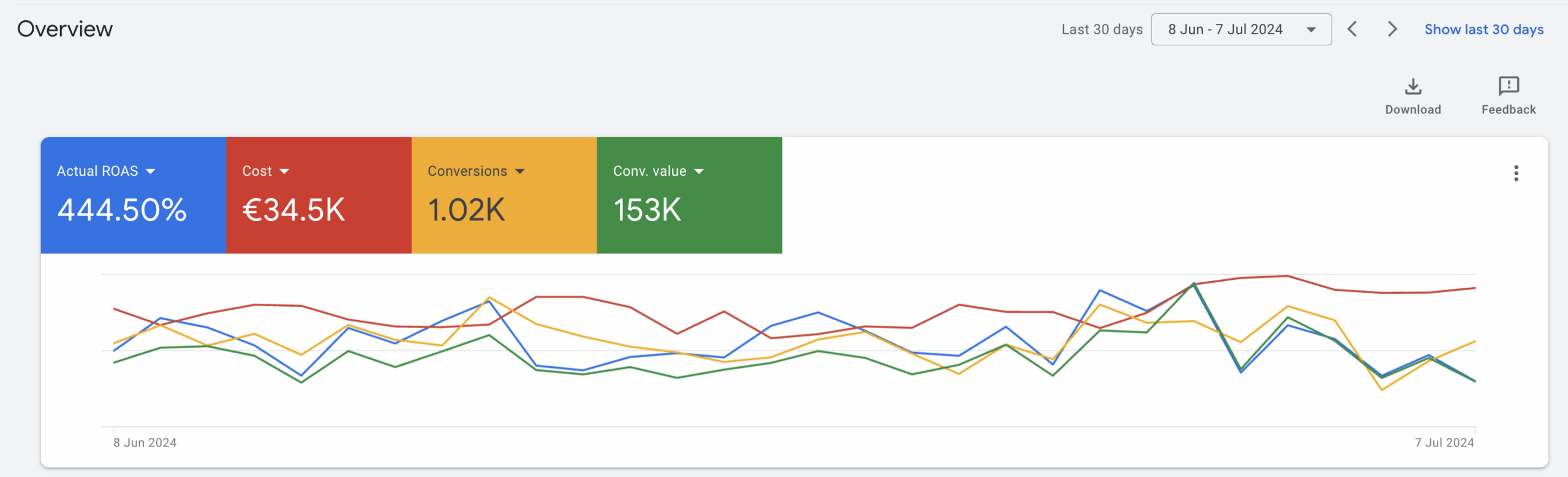Open the Actual ROAS metric dropdown arrow

pyautogui.click(x=151, y=171)
